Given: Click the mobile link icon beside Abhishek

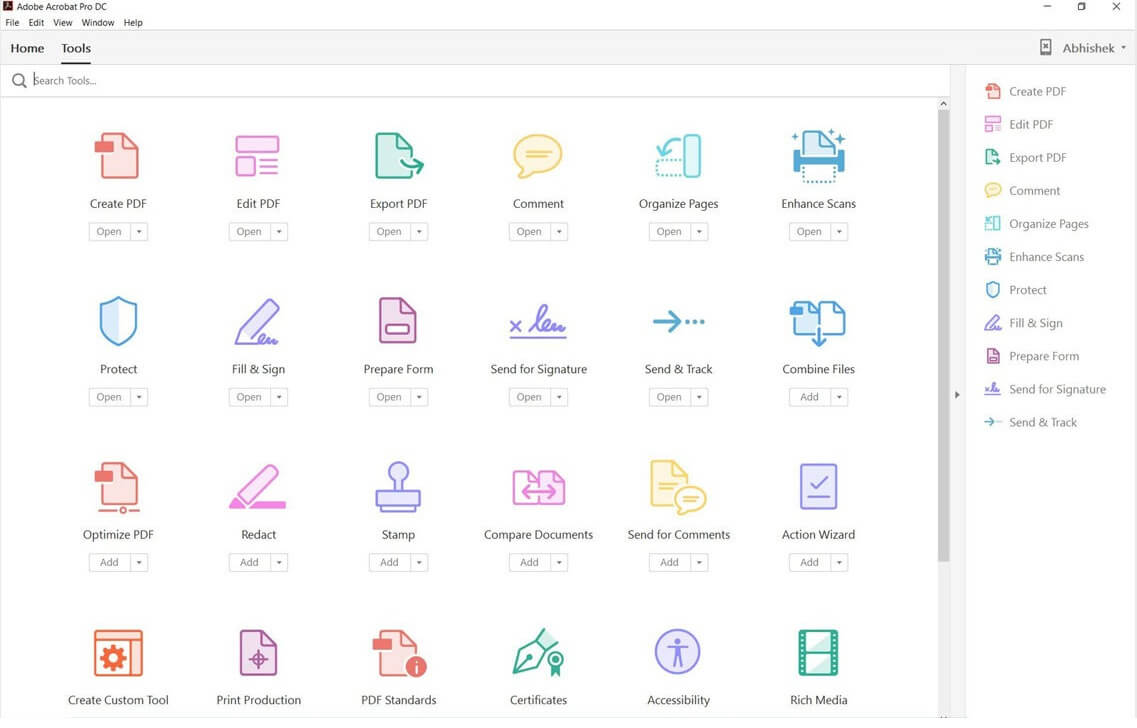Looking at the screenshot, I should [x=1046, y=48].
